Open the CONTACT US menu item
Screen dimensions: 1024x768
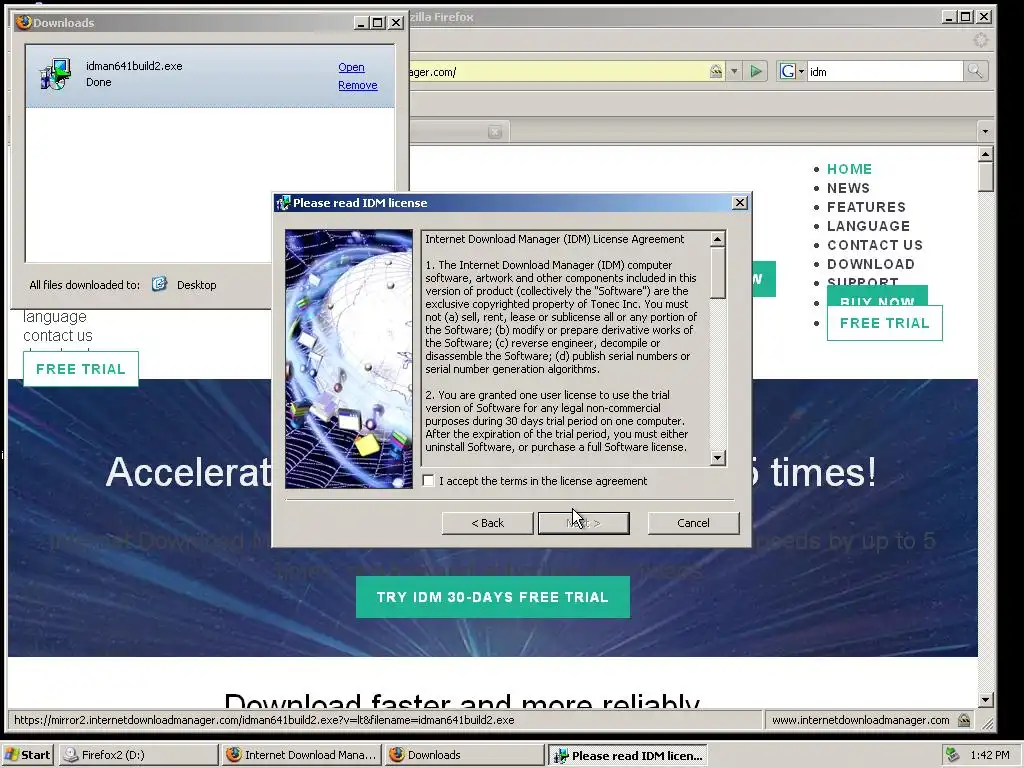pyautogui.click(x=875, y=245)
